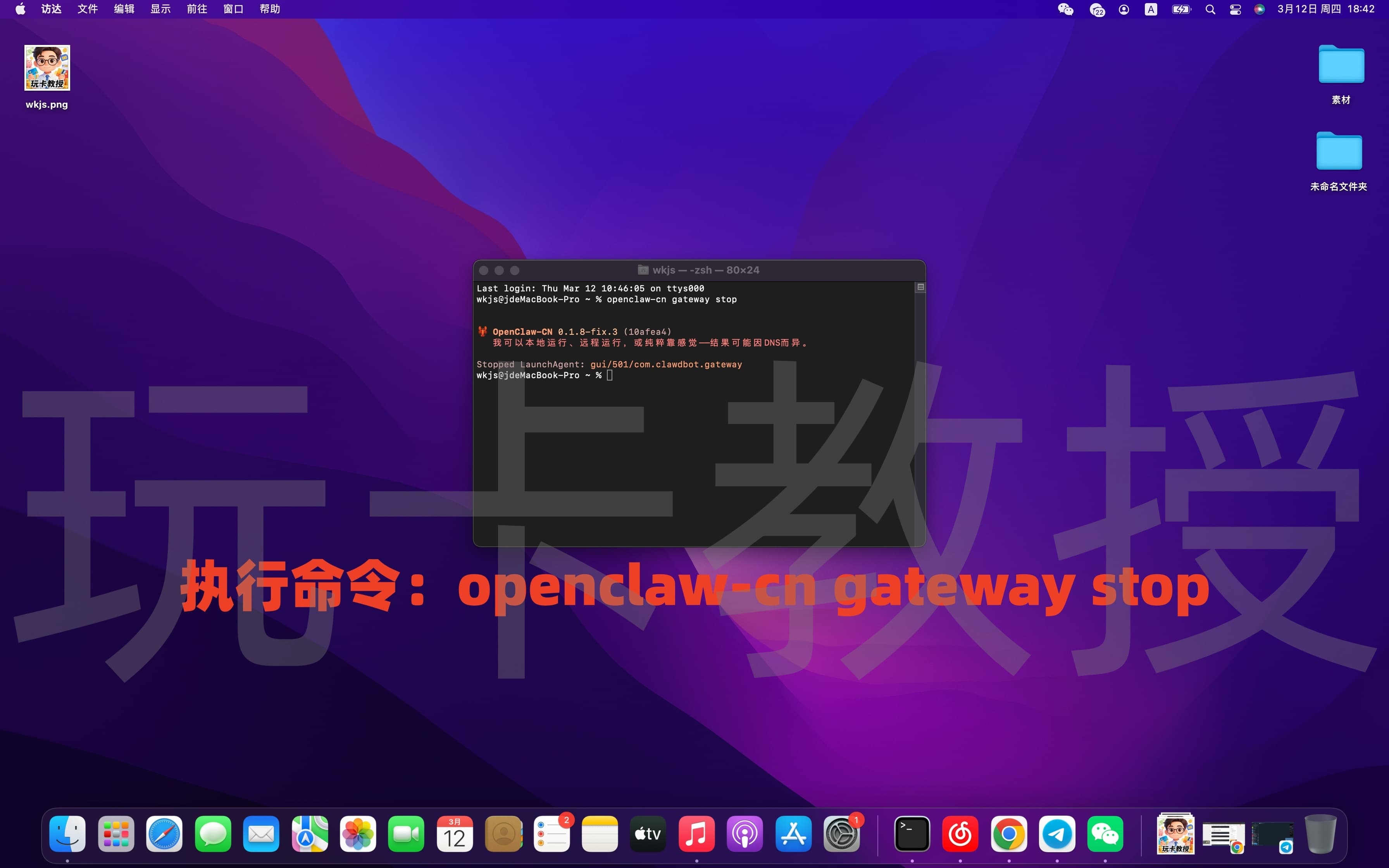Open the Calendar app showing March 12
Image resolution: width=1389 pixels, height=868 pixels.
pos(454,834)
